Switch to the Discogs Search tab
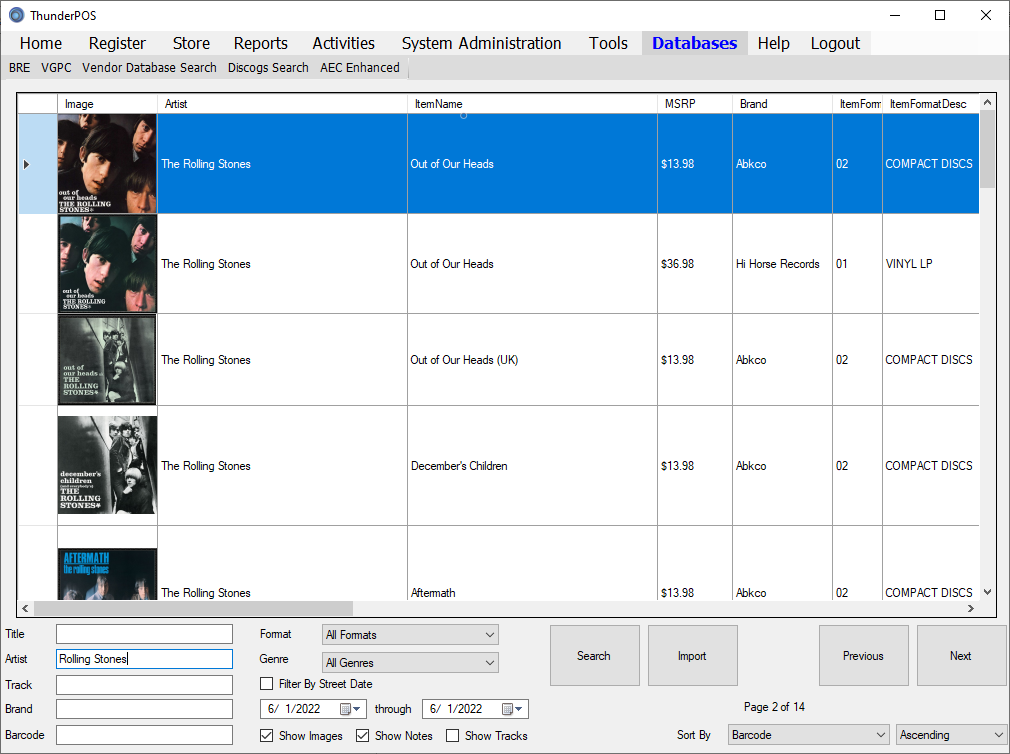Viewport: 1010px width, 754px height. click(x=268, y=68)
